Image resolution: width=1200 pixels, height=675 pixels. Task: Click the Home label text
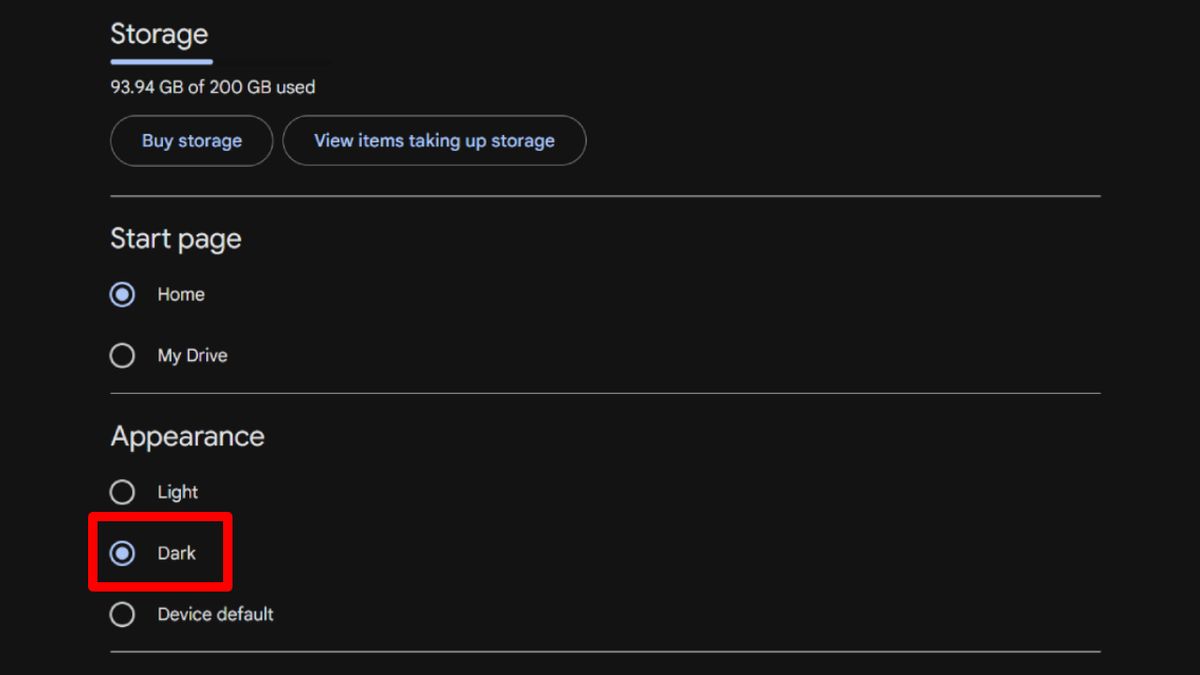tap(180, 294)
